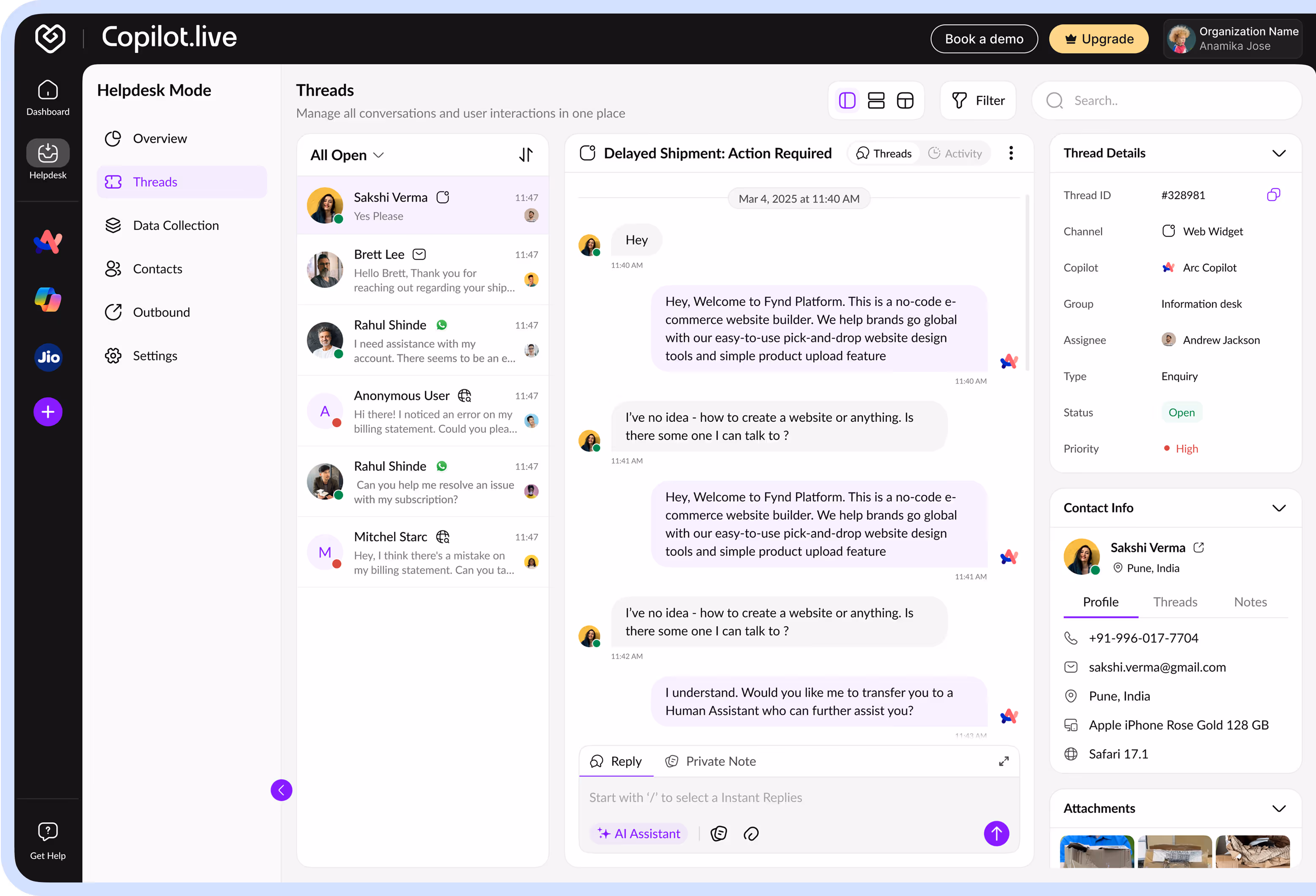This screenshot has height=896, width=1316.
Task: Open Sakshi Verma's profile external link icon
Action: click(x=1198, y=547)
